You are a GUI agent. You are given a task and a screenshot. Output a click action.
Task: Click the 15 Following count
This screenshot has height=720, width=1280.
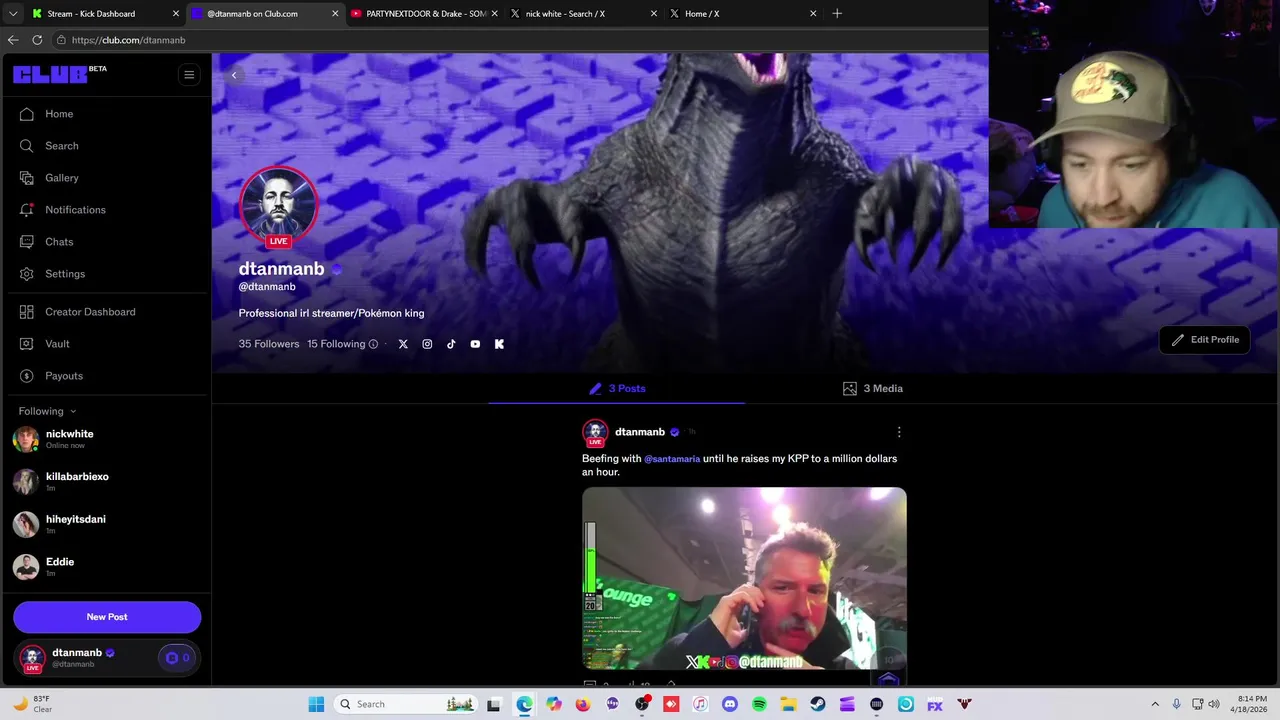tap(336, 344)
